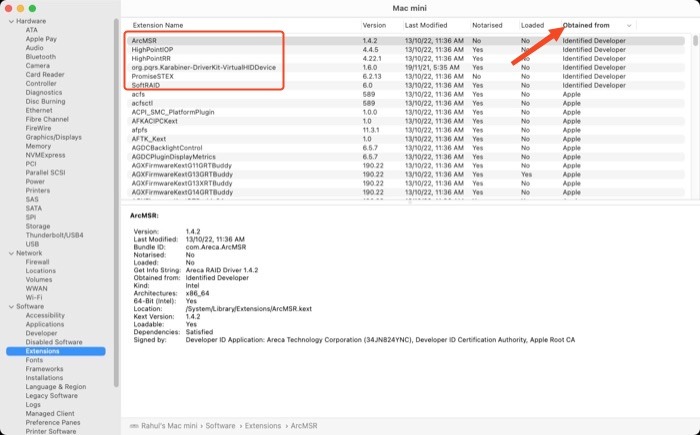
Task: Select the acfs extension row
Action: point(405,94)
